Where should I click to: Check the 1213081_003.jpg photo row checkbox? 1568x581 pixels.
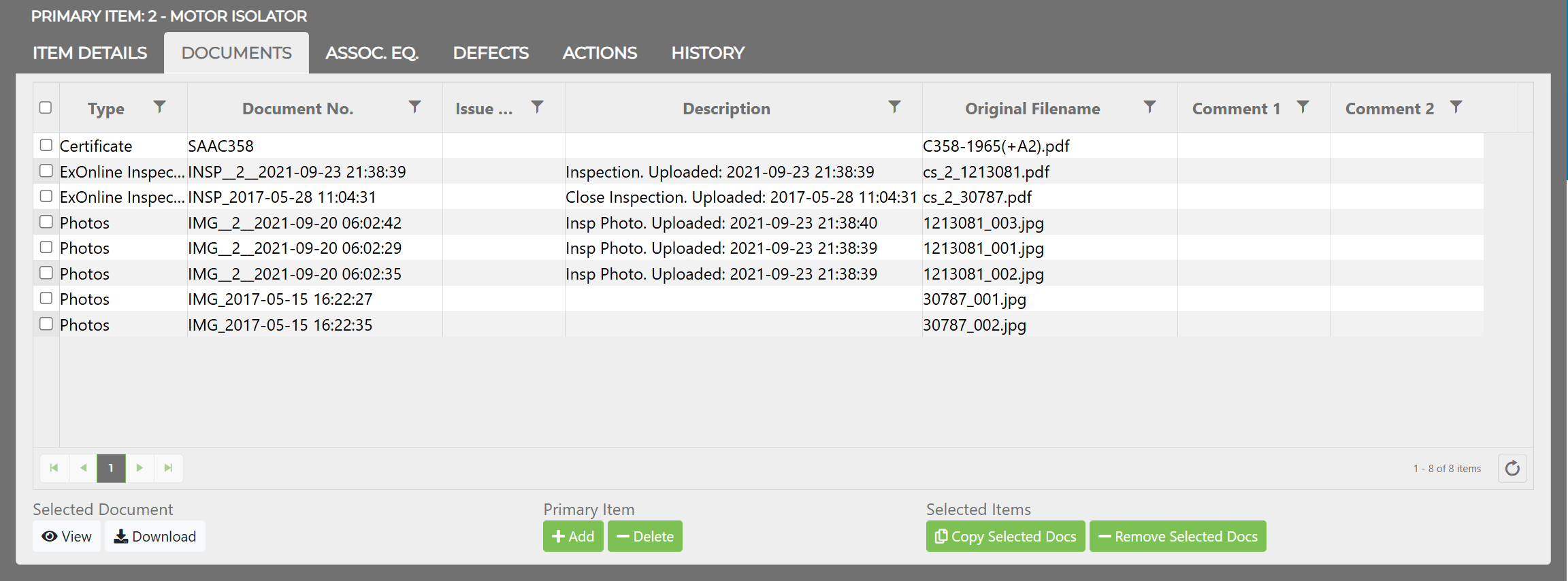[46, 222]
